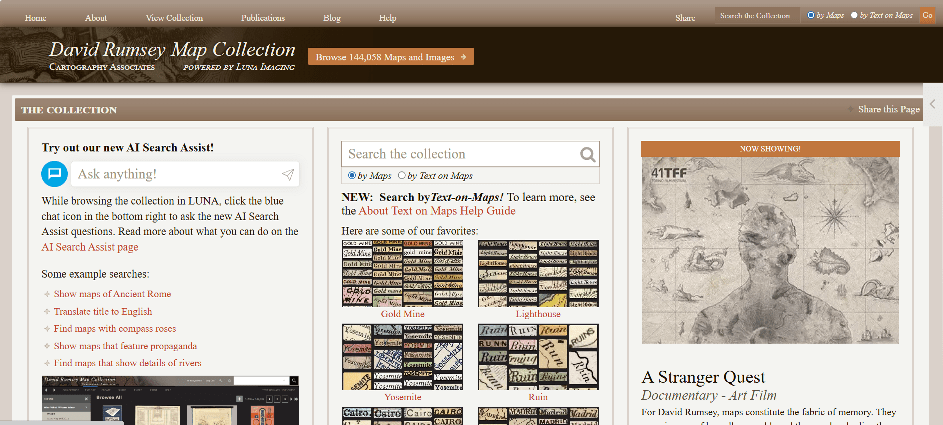
Task: Open the Yosemite thumbnail collage
Action: coord(402,356)
